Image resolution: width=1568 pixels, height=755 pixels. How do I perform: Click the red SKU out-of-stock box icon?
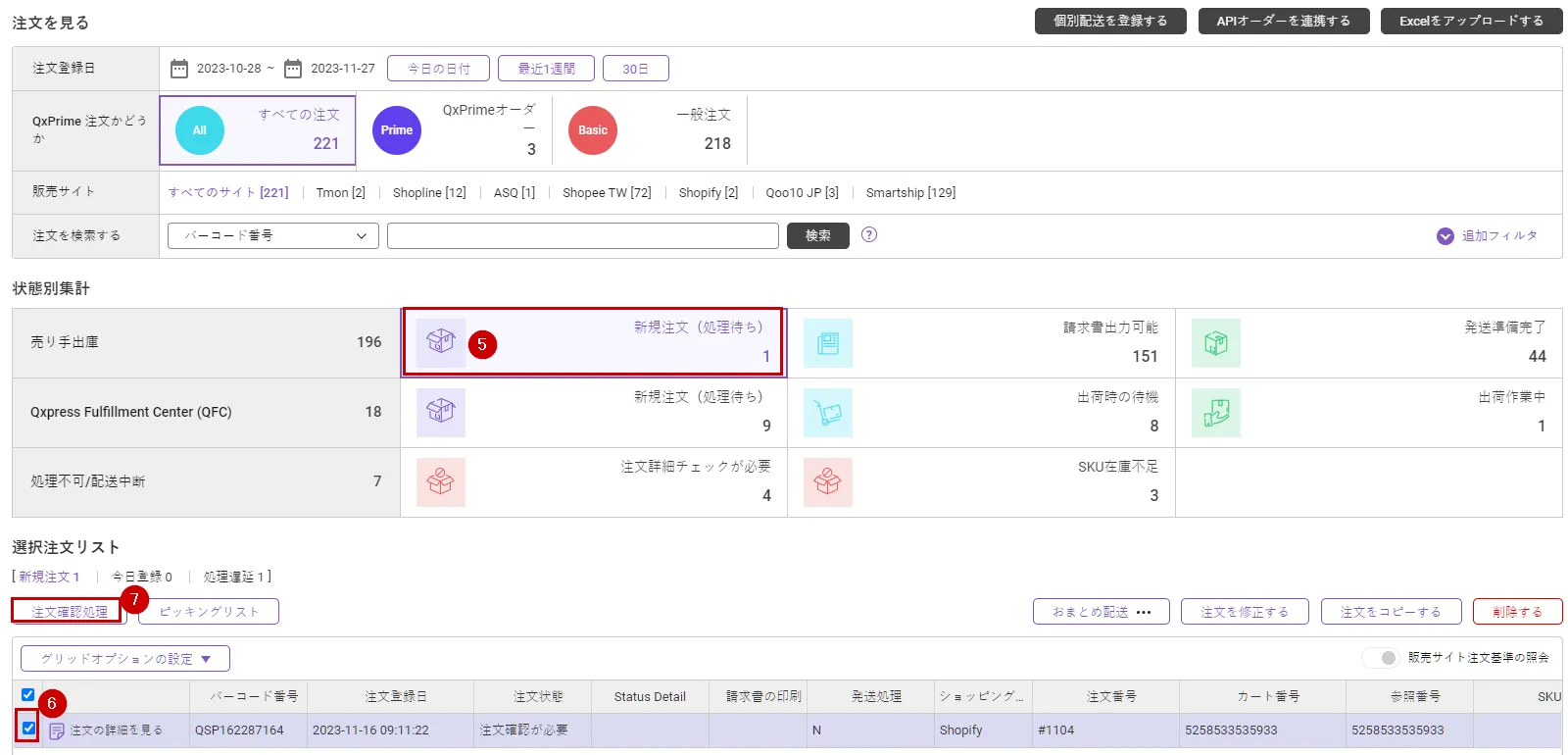click(x=828, y=482)
